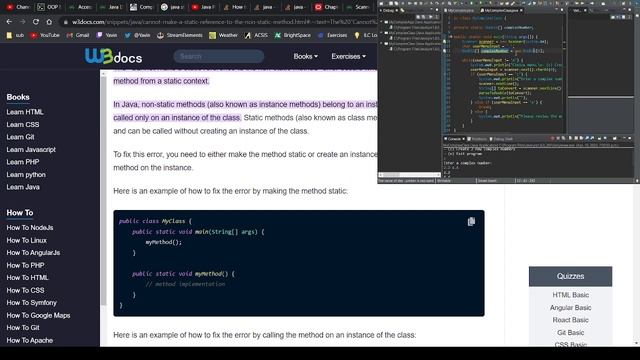This screenshot has height=360, width=640.
Task: Click the W3docs search field
Action: click(x=219, y=56)
